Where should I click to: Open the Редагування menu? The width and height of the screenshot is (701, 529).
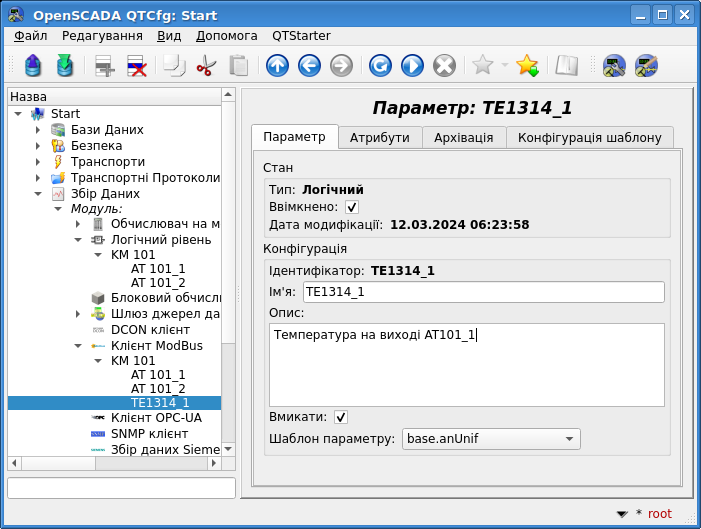pyautogui.click(x=102, y=35)
